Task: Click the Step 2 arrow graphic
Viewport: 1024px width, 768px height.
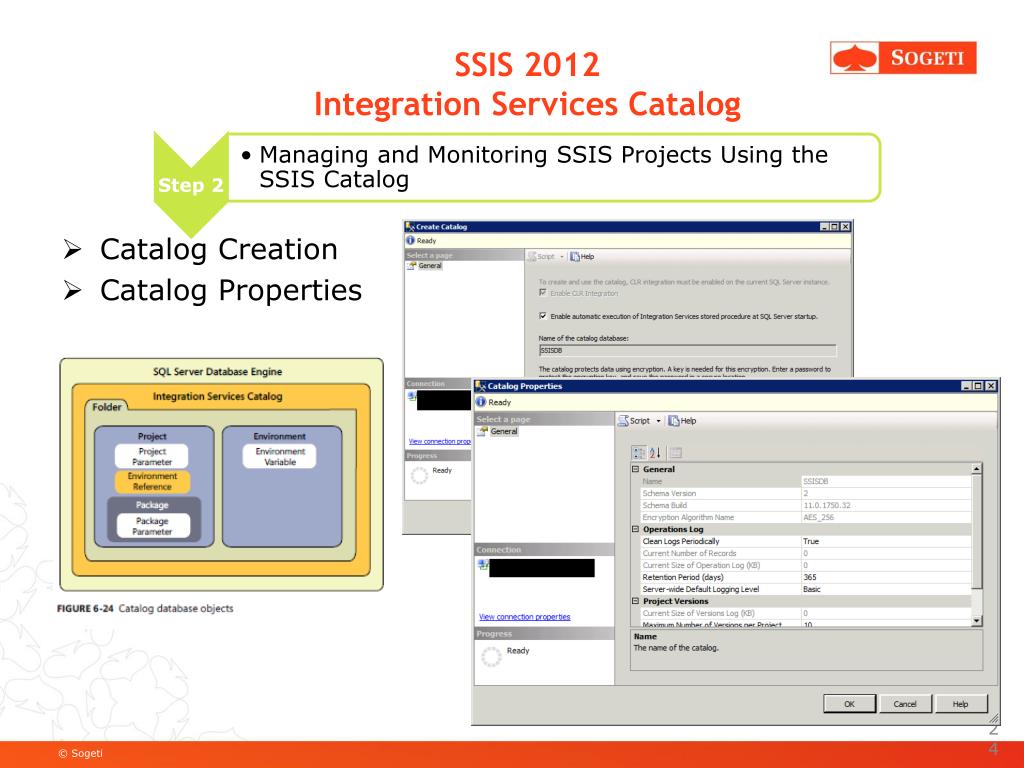Action: 191,184
